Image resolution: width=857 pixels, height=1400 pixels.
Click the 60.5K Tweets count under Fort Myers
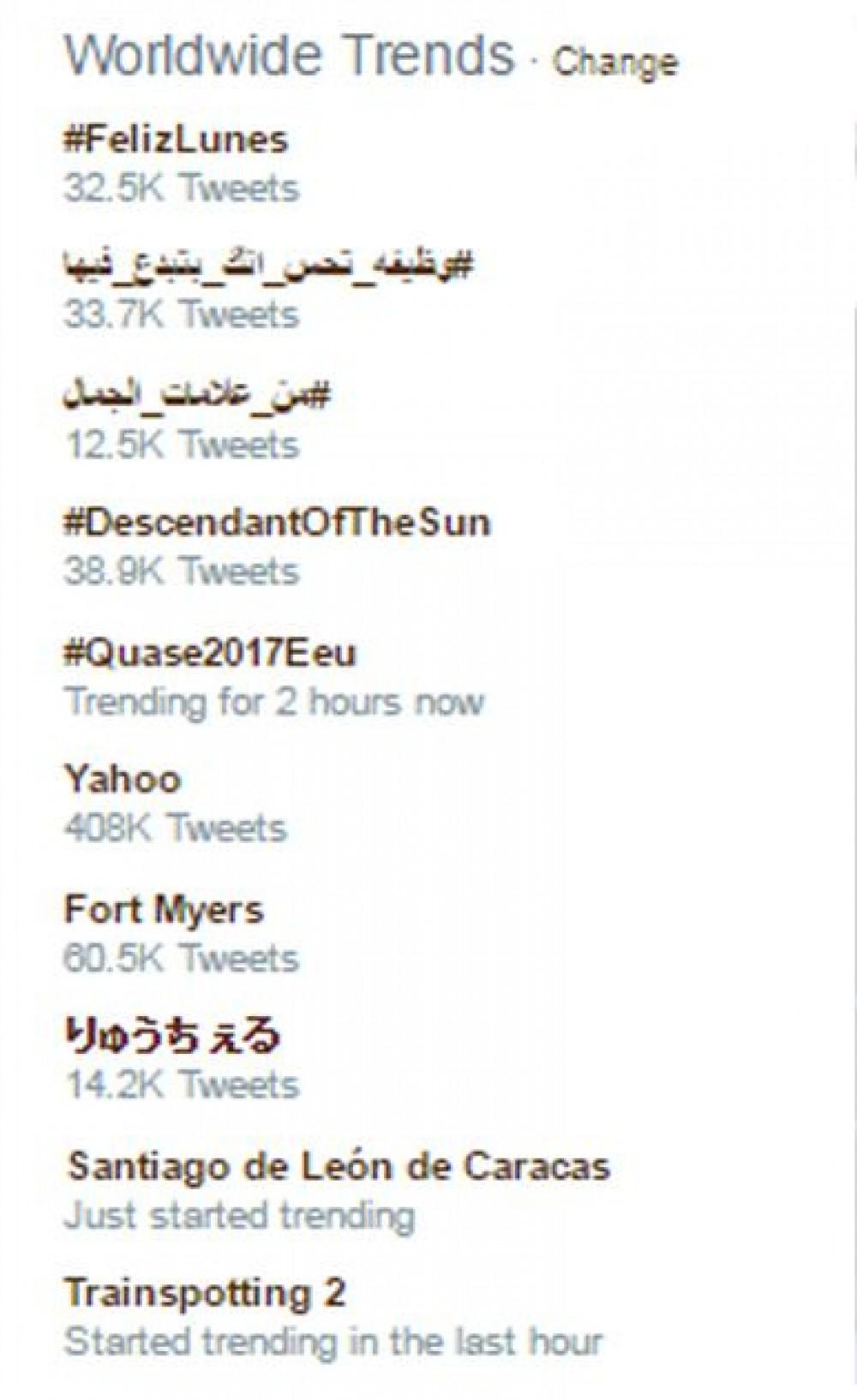tap(181, 958)
